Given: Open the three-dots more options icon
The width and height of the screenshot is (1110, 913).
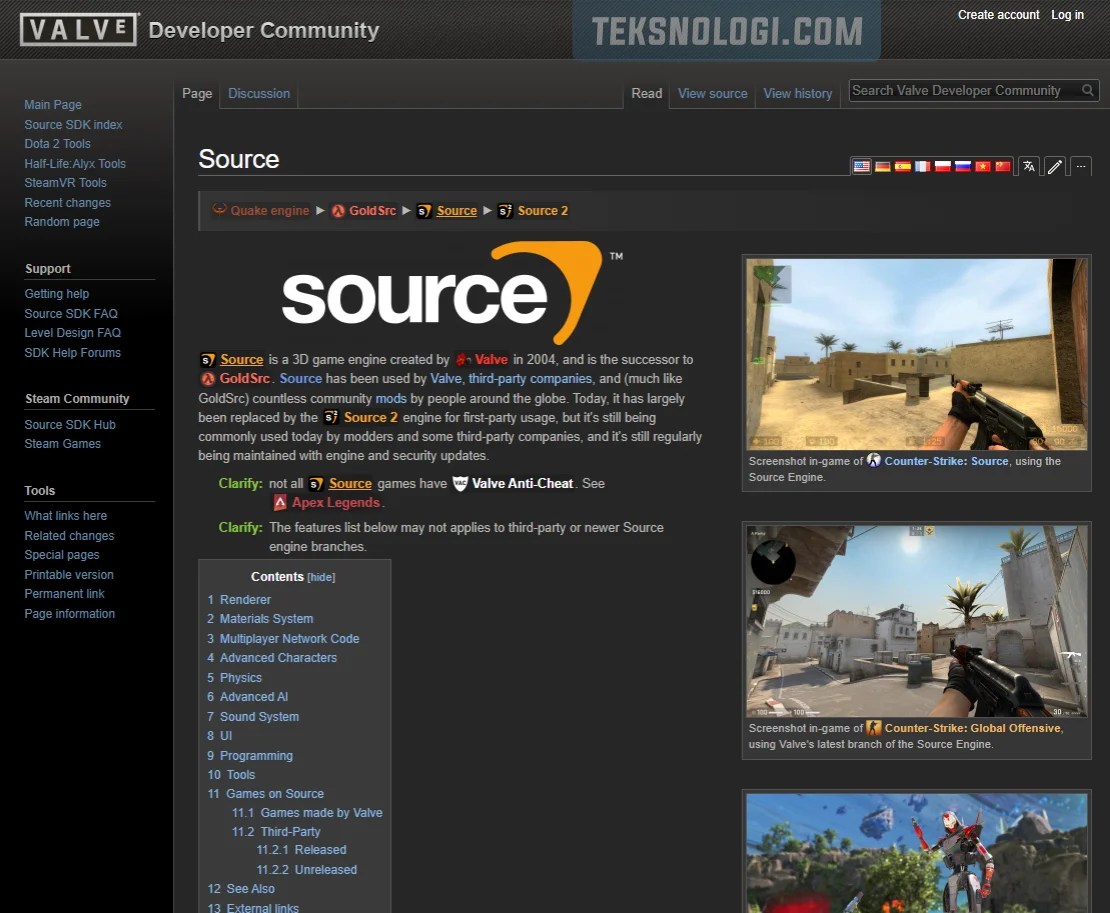Looking at the screenshot, I should click(1081, 166).
